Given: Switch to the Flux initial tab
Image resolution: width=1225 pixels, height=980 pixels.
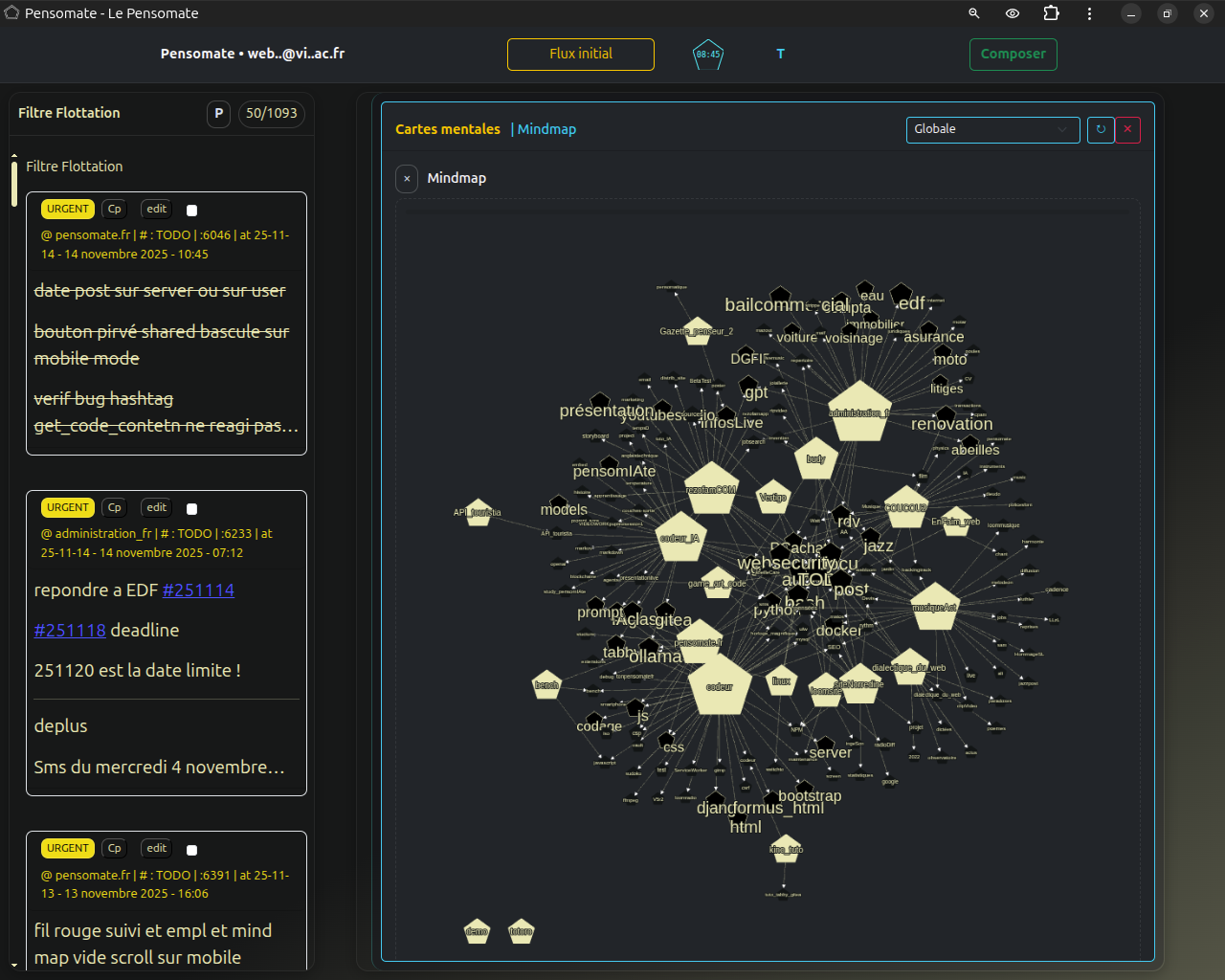Looking at the screenshot, I should (x=581, y=55).
